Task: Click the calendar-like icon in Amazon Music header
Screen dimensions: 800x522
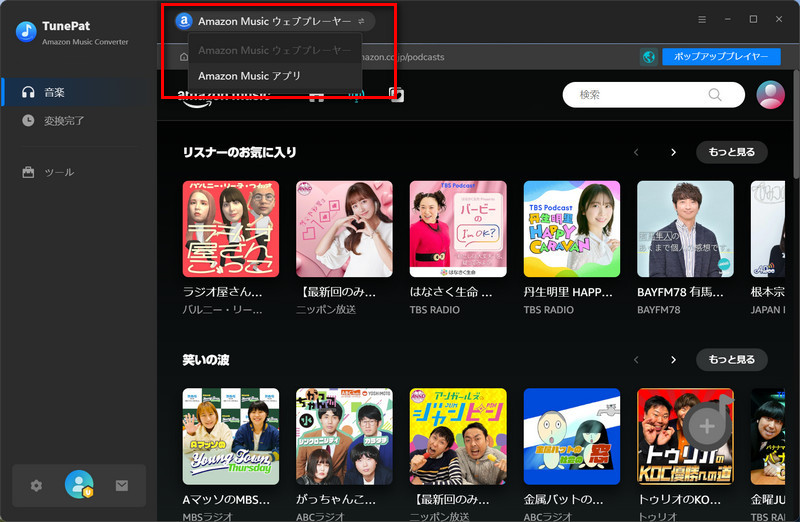Action: click(x=396, y=94)
